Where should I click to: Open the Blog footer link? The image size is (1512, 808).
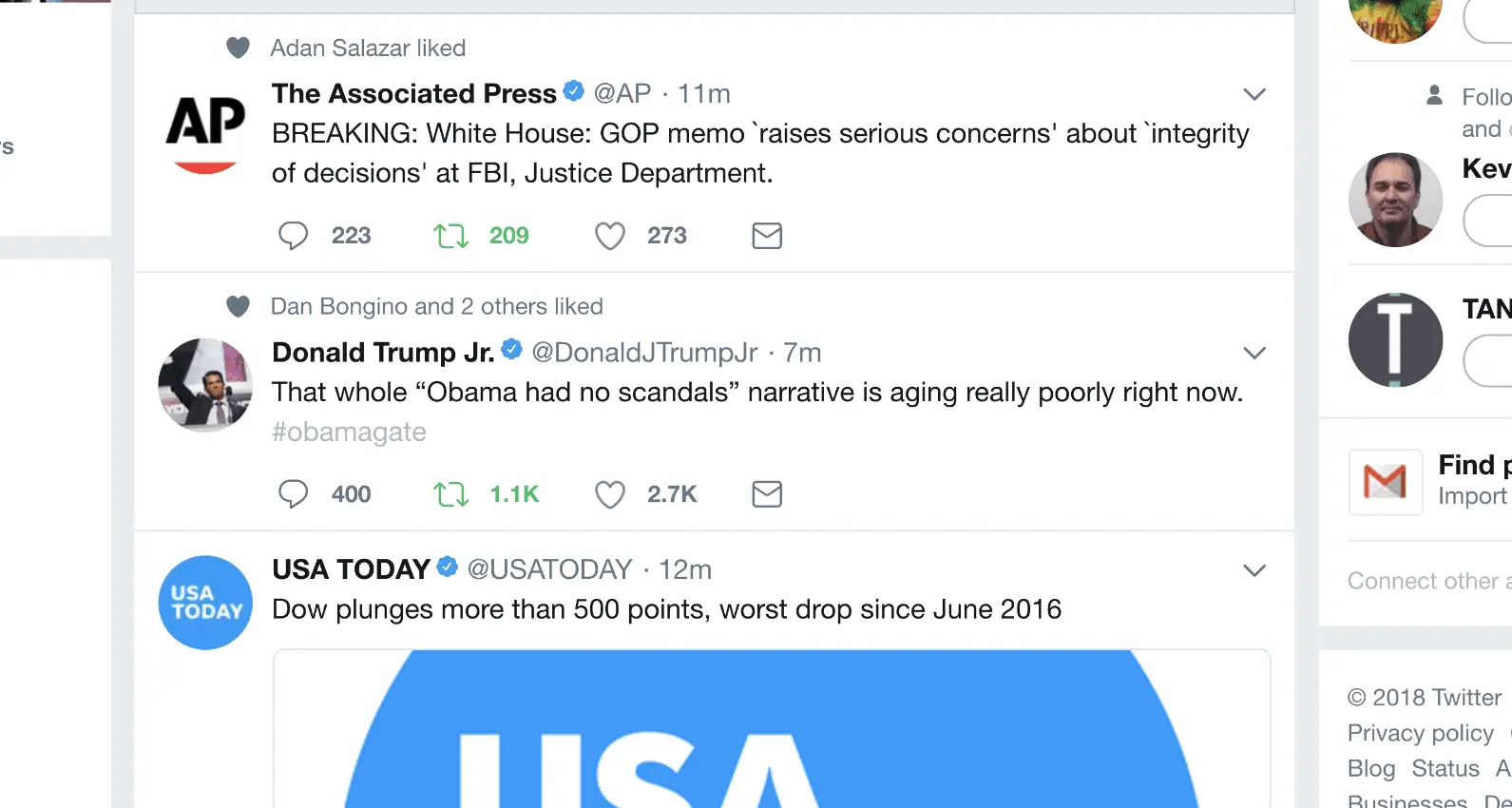point(1371,768)
